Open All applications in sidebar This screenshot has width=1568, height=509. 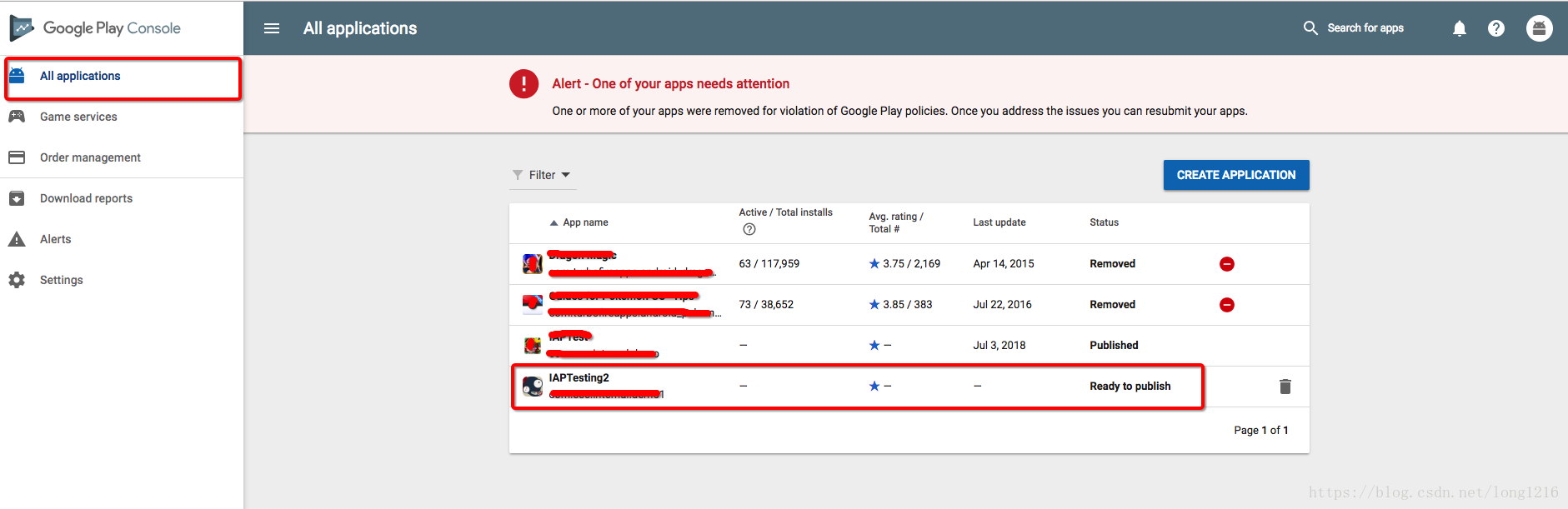point(80,76)
